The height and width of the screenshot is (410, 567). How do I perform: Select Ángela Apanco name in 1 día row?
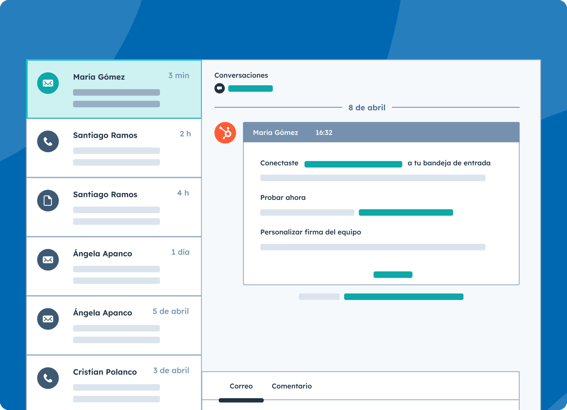[103, 253]
